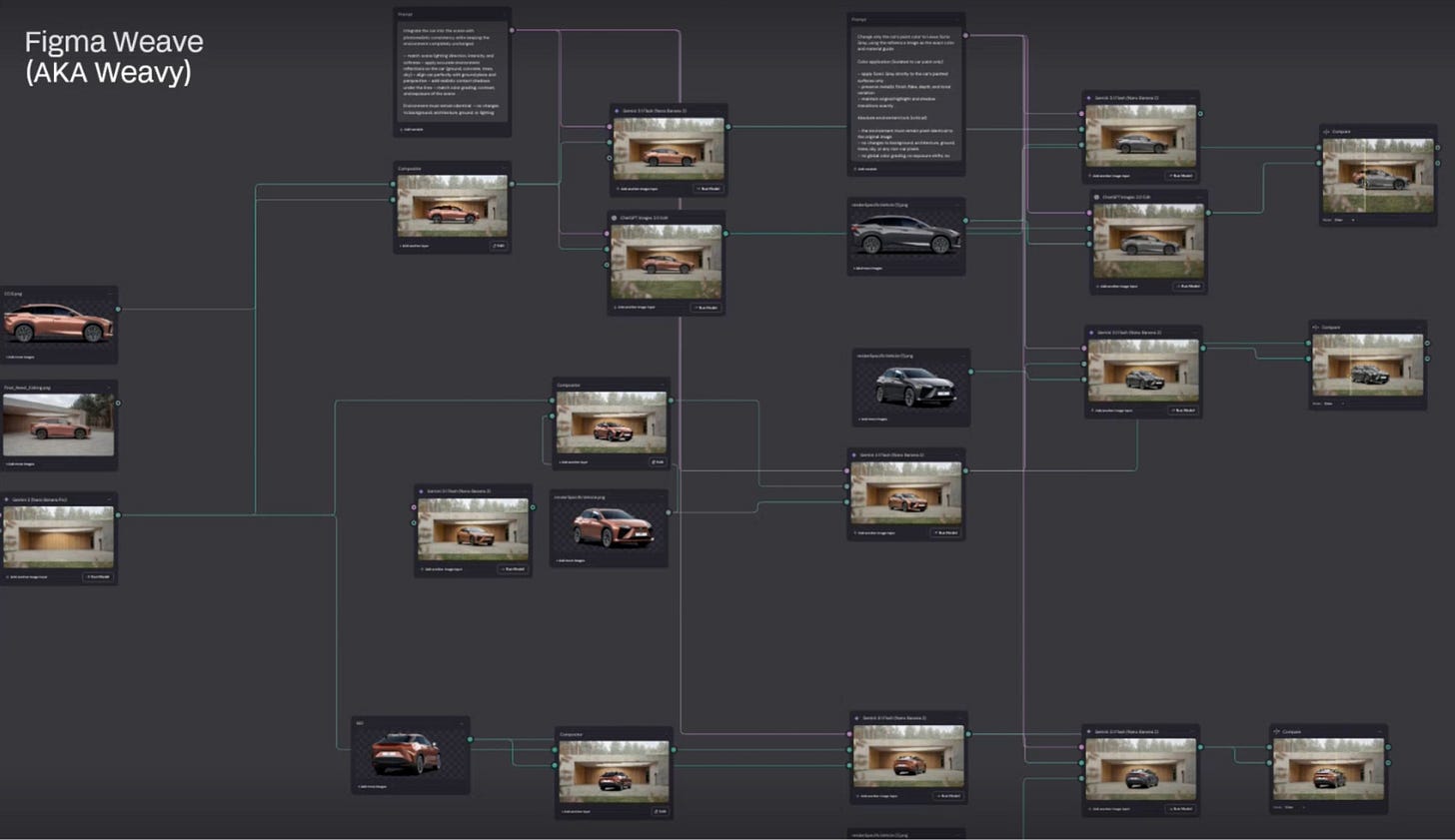Open the Mode dropdown on the gray side-view Compare node
Viewport: 1455px width, 840px height.
[x=1344, y=220]
